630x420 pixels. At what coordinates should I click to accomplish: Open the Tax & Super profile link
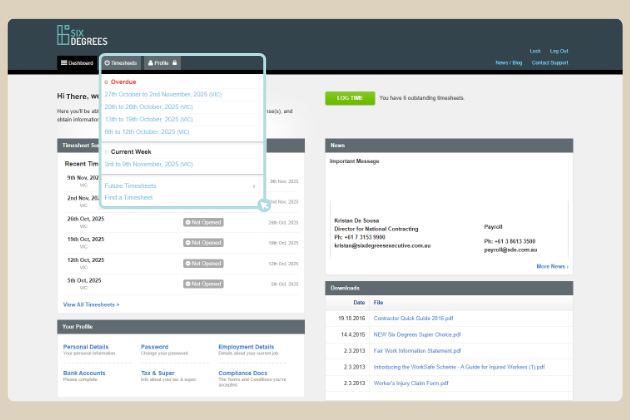click(158, 373)
